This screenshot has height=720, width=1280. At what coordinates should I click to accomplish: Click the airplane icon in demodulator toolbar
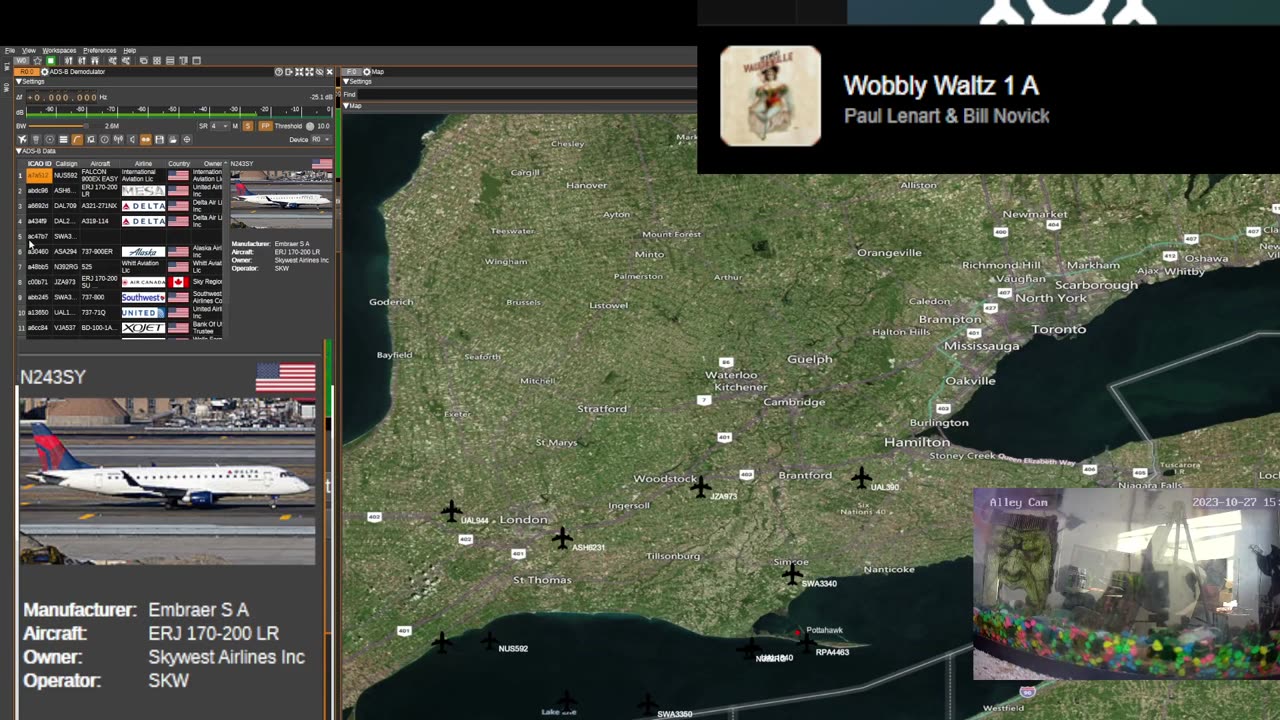23,140
